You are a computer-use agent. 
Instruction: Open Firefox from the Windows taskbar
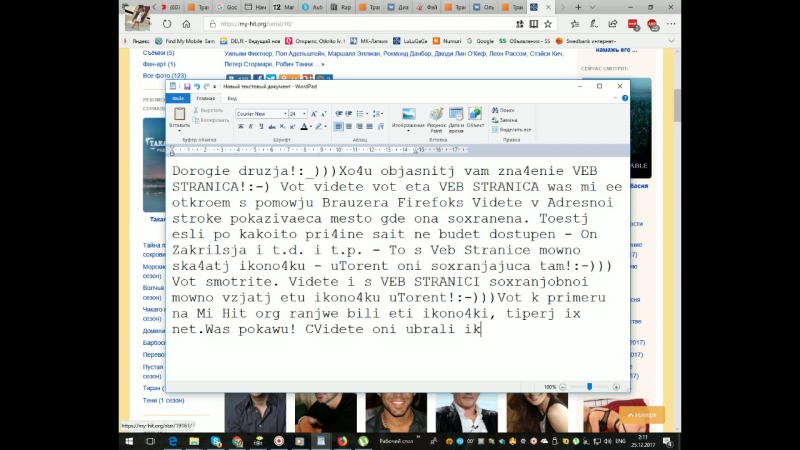342,440
